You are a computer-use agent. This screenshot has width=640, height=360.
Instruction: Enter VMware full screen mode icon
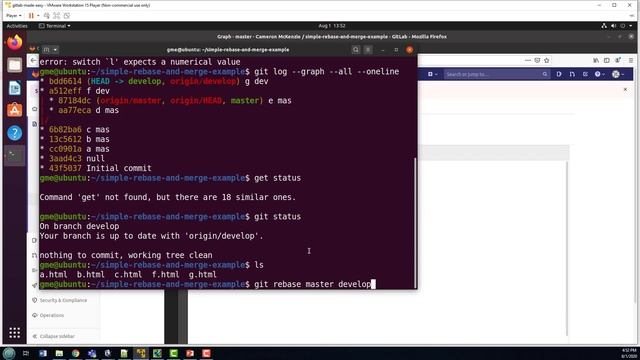[57, 16]
